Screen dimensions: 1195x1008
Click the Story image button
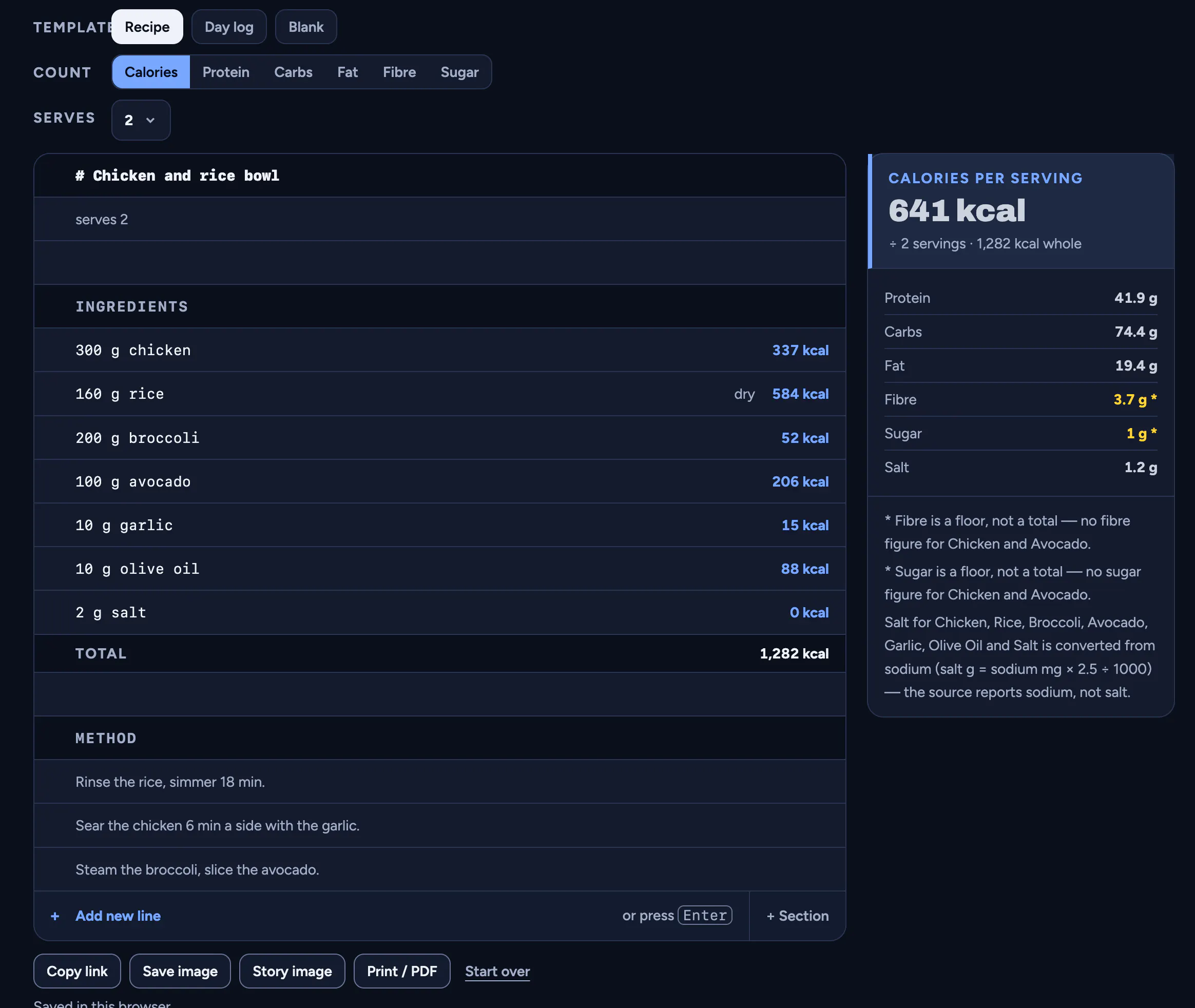(x=292, y=971)
